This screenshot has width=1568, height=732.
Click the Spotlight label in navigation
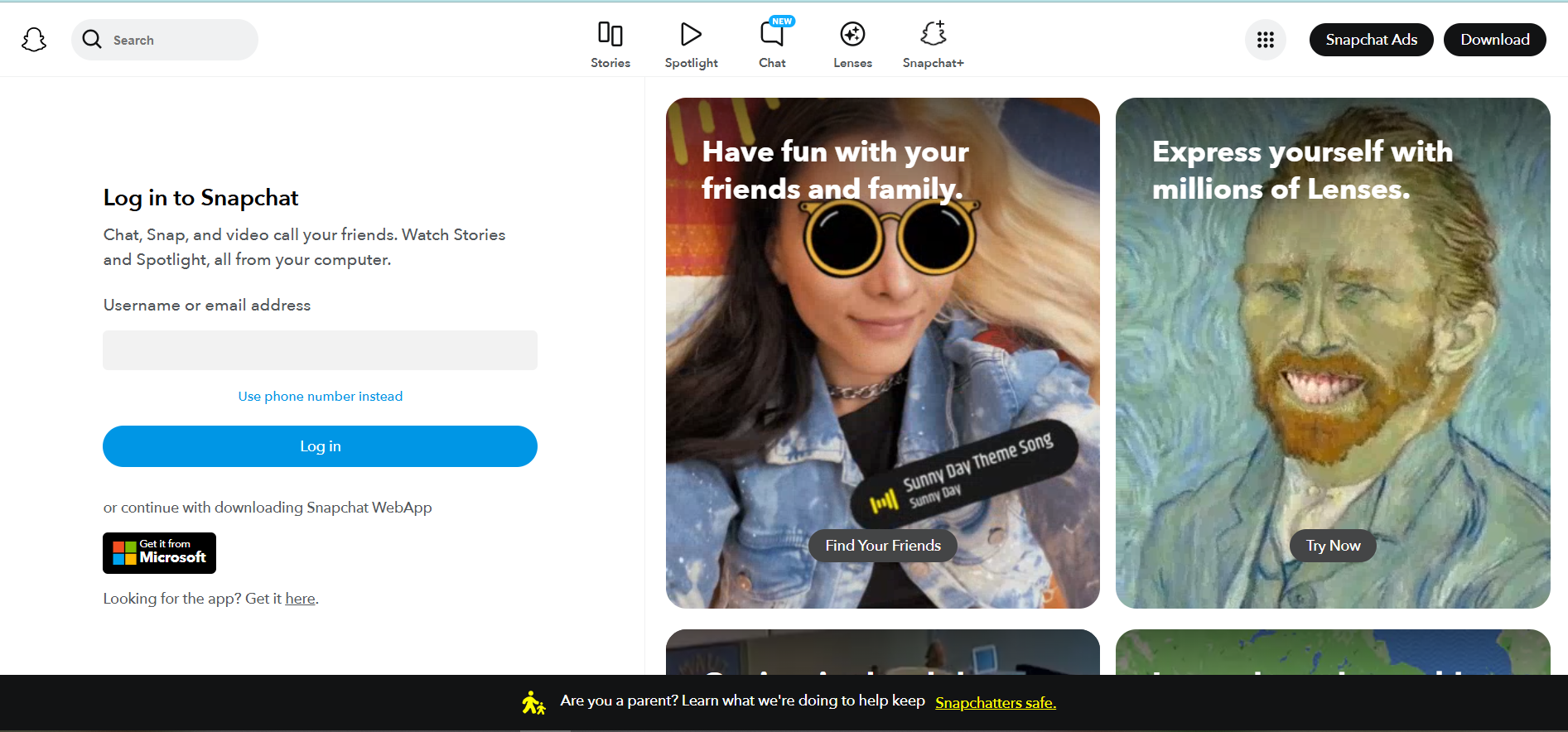(691, 63)
